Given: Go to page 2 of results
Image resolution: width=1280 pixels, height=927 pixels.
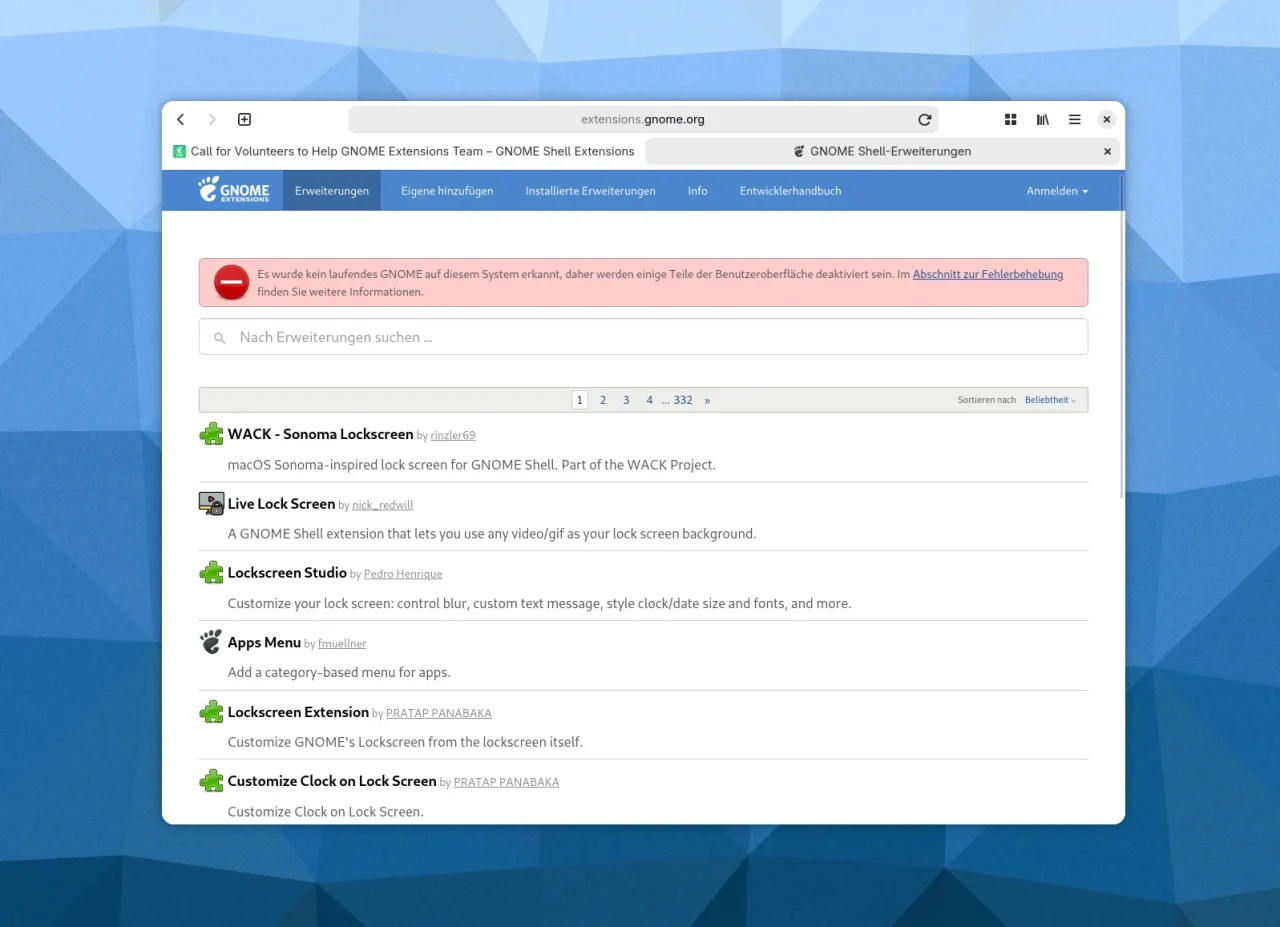Looking at the screenshot, I should tap(603, 400).
